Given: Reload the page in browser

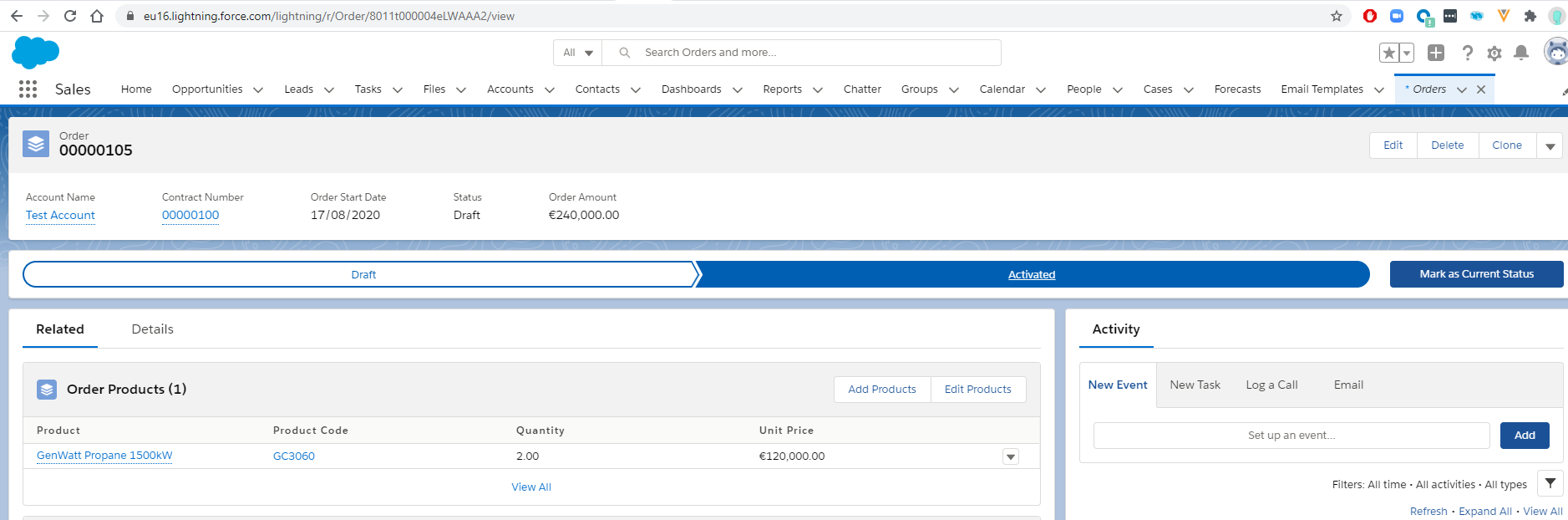Looking at the screenshot, I should pos(70,16).
